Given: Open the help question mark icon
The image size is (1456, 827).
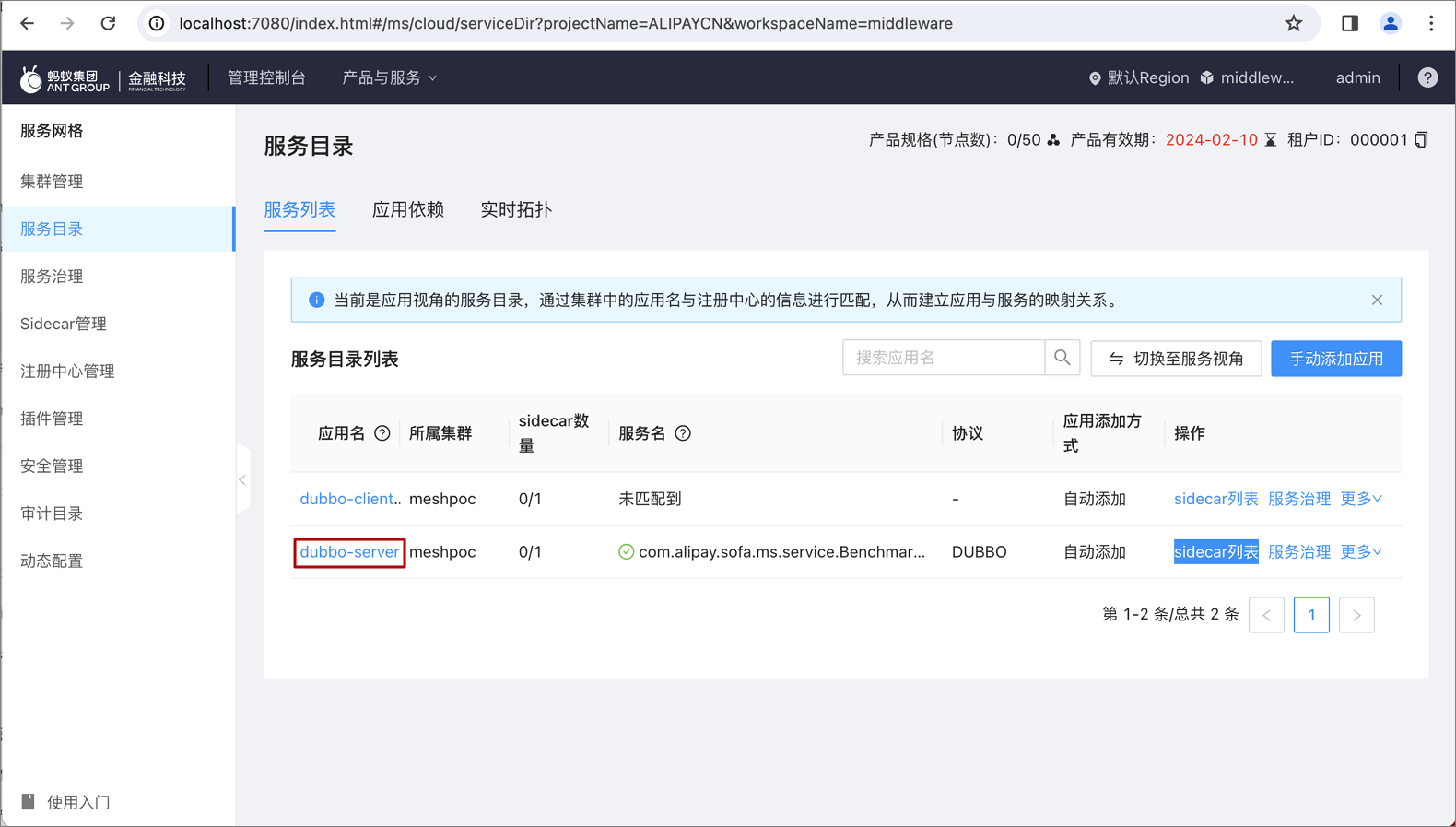Looking at the screenshot, I should click(1427, 77).
